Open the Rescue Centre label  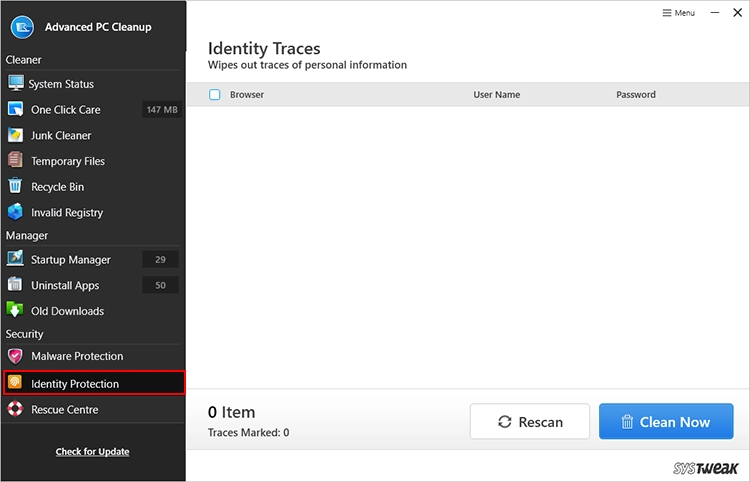point(65,409)
